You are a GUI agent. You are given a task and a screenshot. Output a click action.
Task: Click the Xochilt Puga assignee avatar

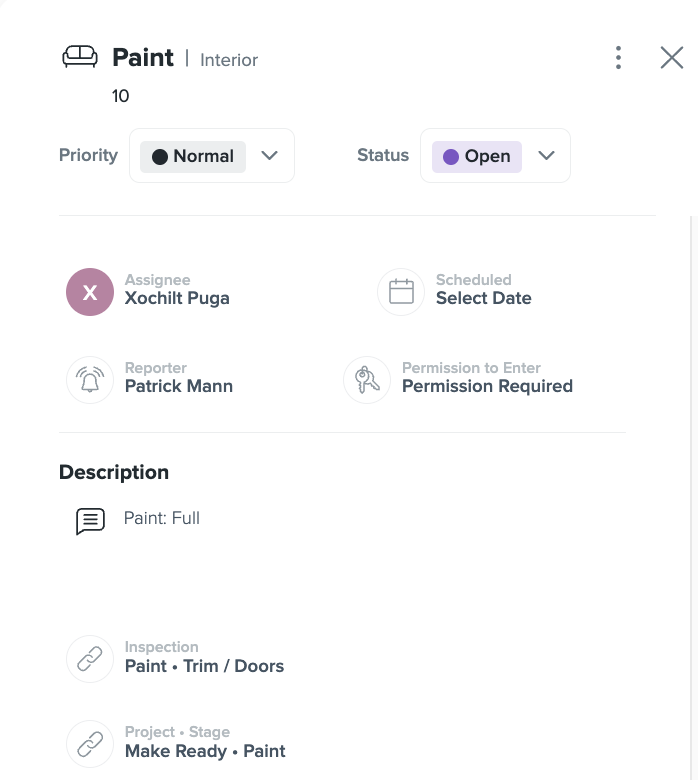(x=90, y=292)
